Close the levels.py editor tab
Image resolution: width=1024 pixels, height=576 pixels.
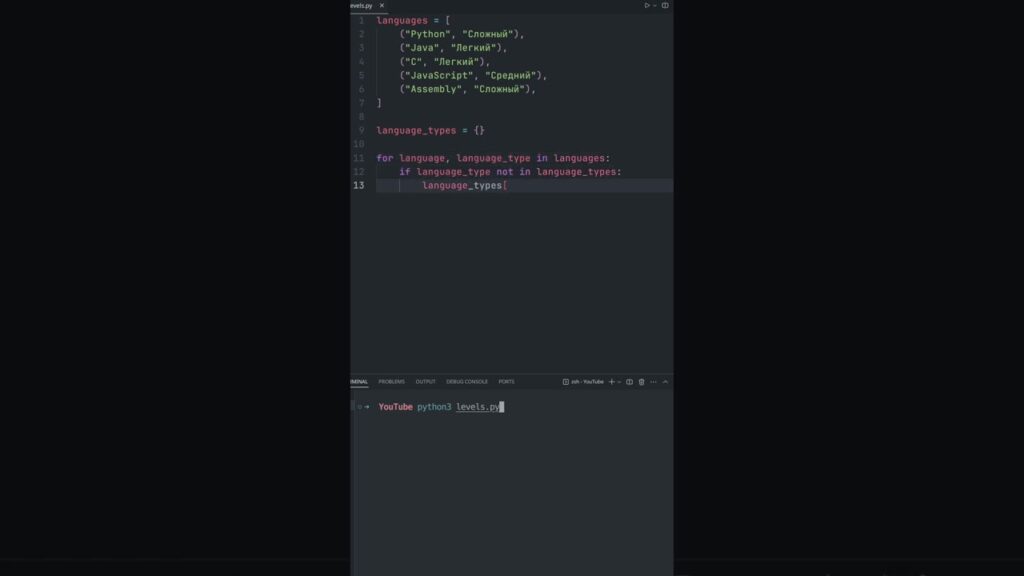(x=382, y=5)
